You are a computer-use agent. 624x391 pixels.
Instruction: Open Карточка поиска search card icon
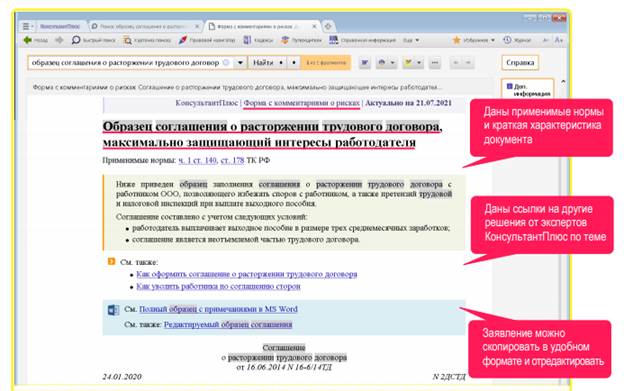(127, 40)
